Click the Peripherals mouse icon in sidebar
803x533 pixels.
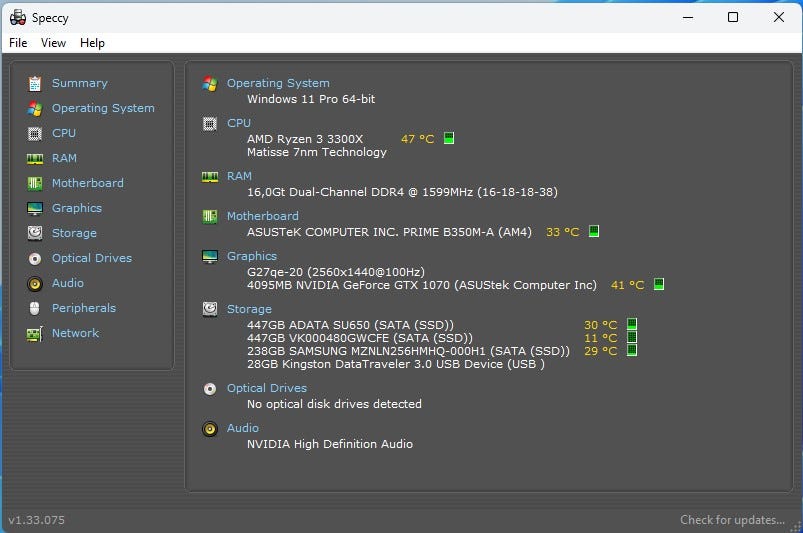pos(35,308)
